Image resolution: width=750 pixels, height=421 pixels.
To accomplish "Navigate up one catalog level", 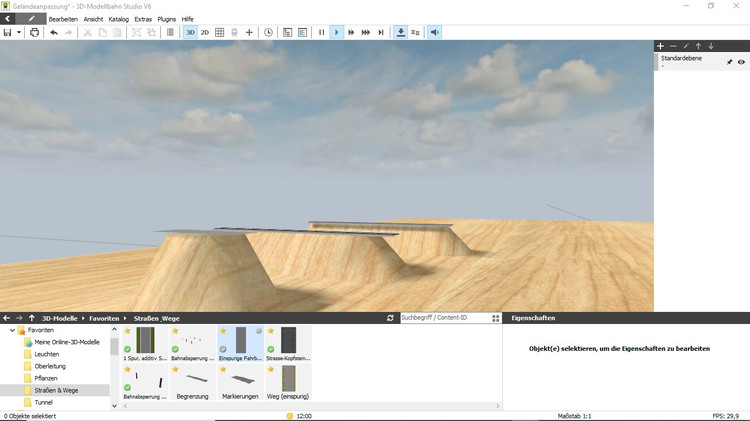I will [x=32, y=318].
